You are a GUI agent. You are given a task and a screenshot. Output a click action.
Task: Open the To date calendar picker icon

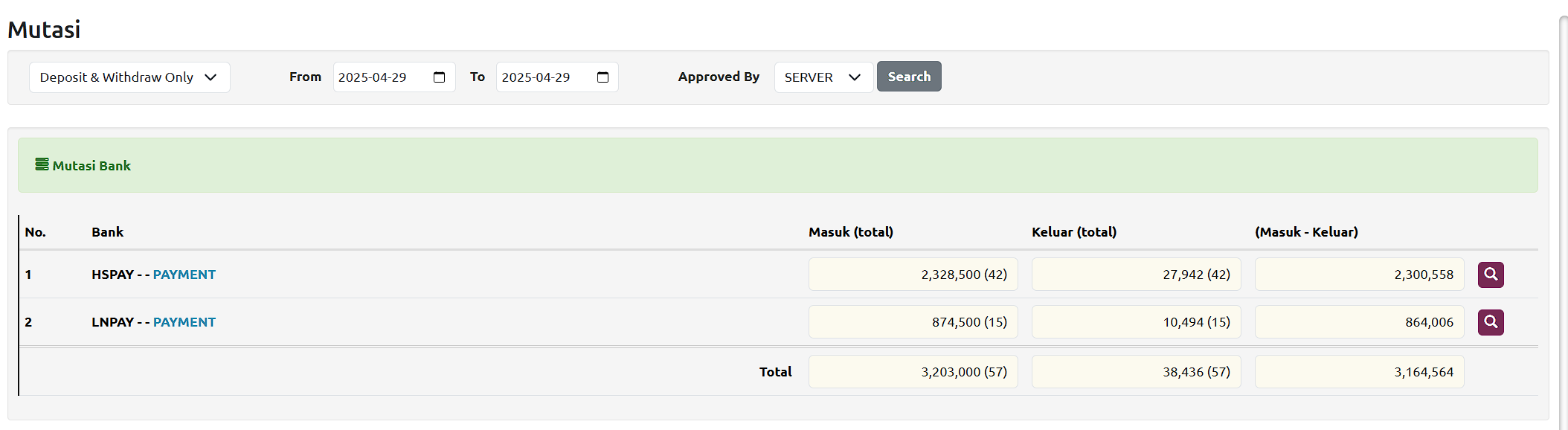[x=603, y=77]
